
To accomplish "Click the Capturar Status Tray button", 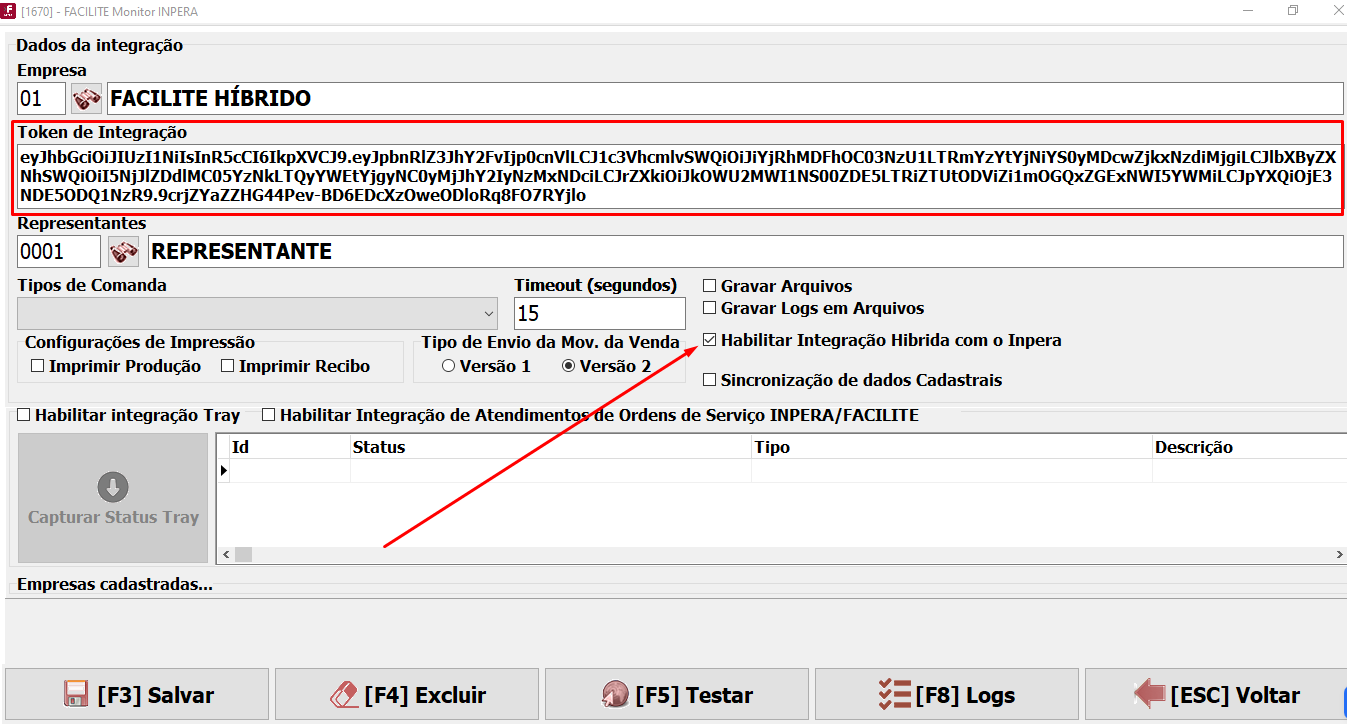I will click(113, 498).
